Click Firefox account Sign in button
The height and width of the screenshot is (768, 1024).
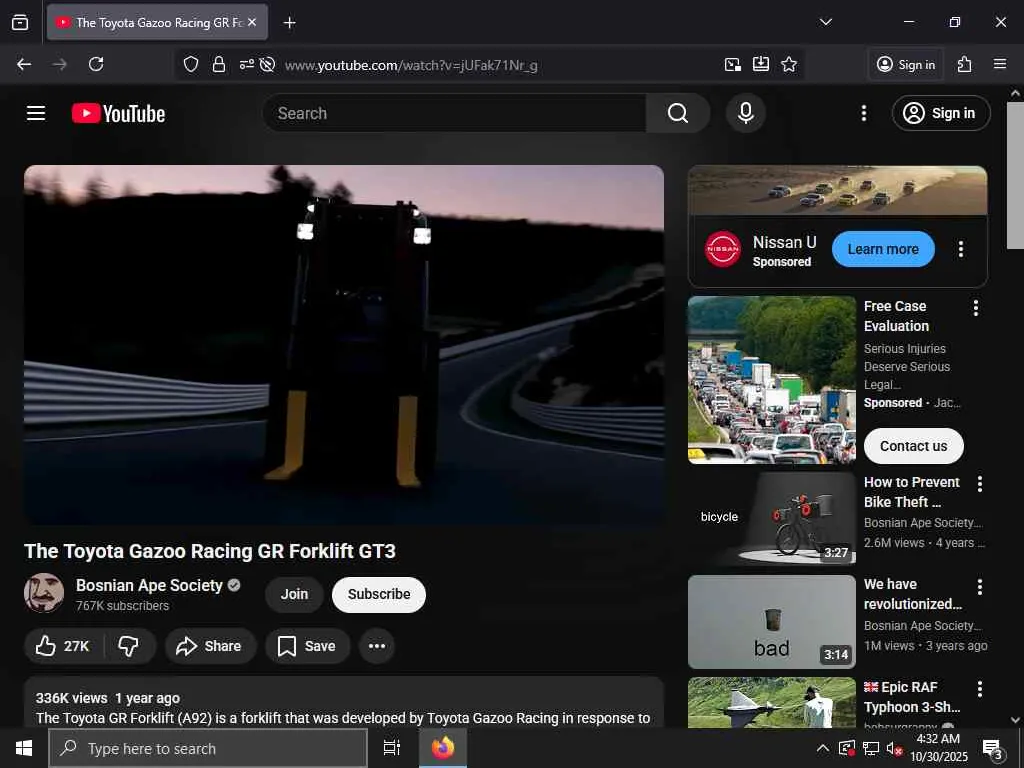coord(906,64)
